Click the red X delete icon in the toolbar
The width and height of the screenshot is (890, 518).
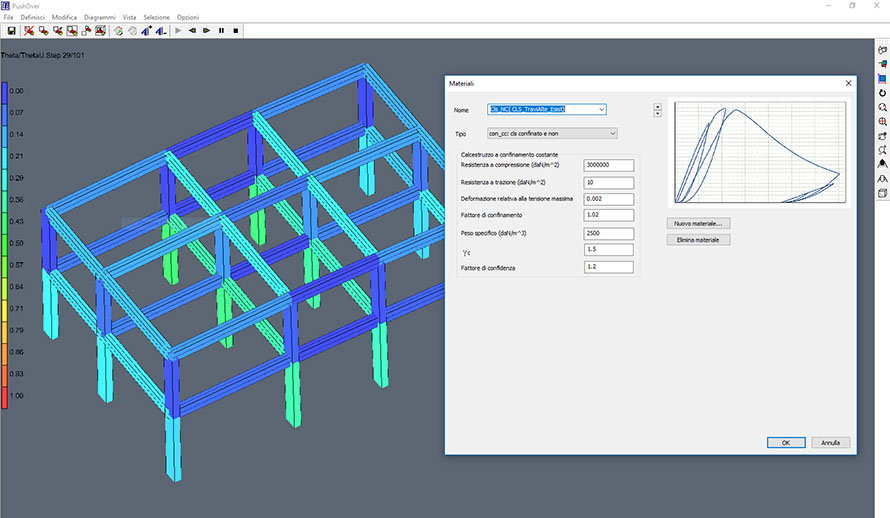(29, 31)
